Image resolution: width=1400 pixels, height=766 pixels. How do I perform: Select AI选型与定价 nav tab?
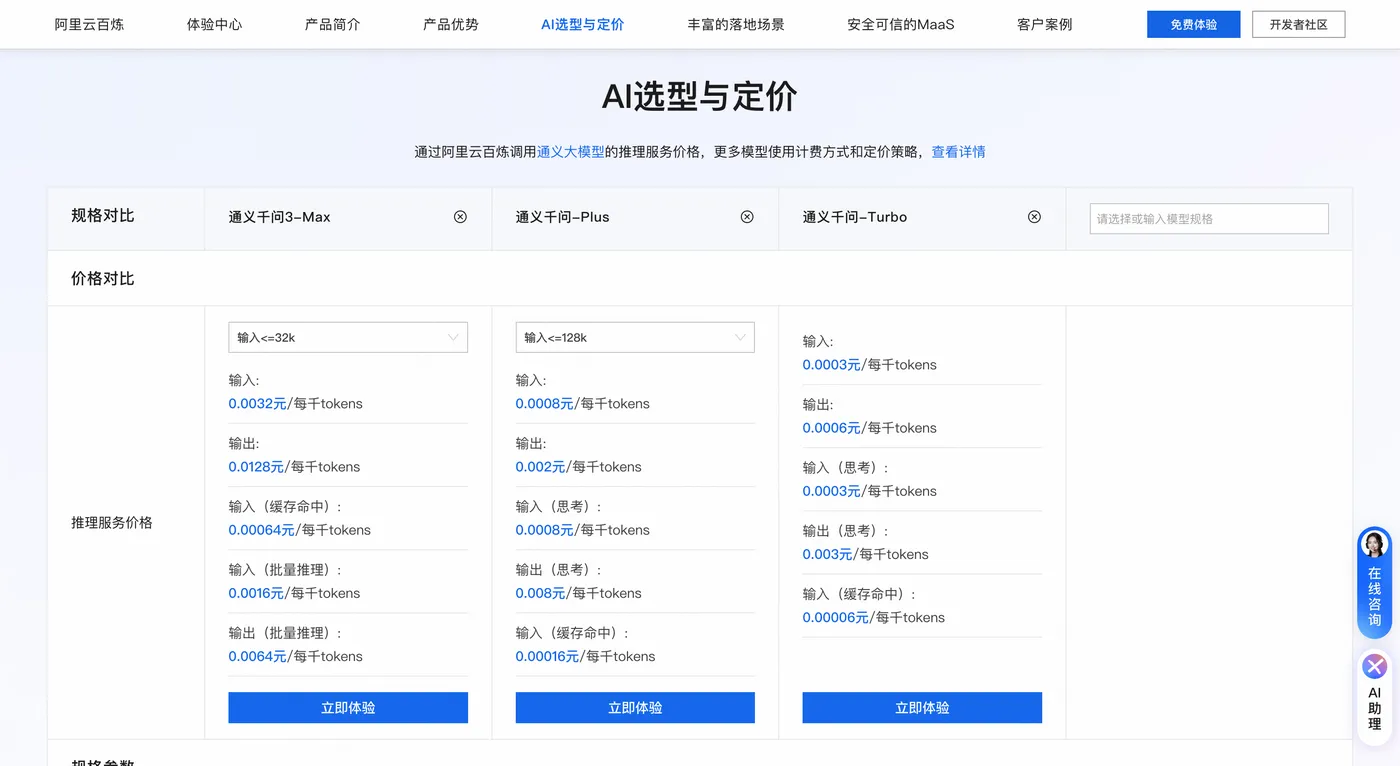coord(582,24)
